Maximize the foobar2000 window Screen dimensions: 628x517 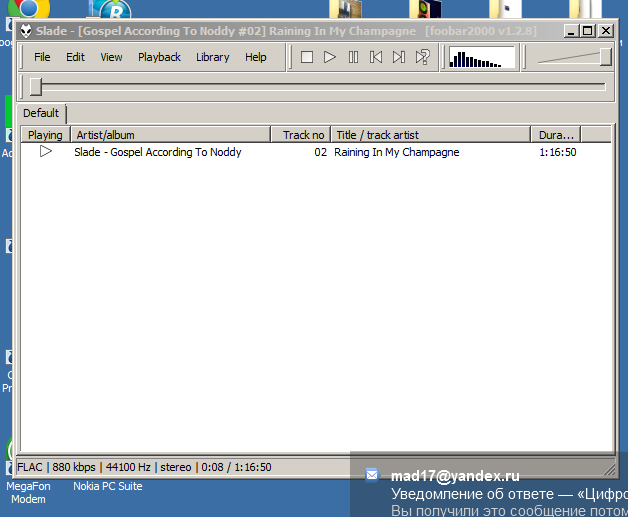coord(588,31)
